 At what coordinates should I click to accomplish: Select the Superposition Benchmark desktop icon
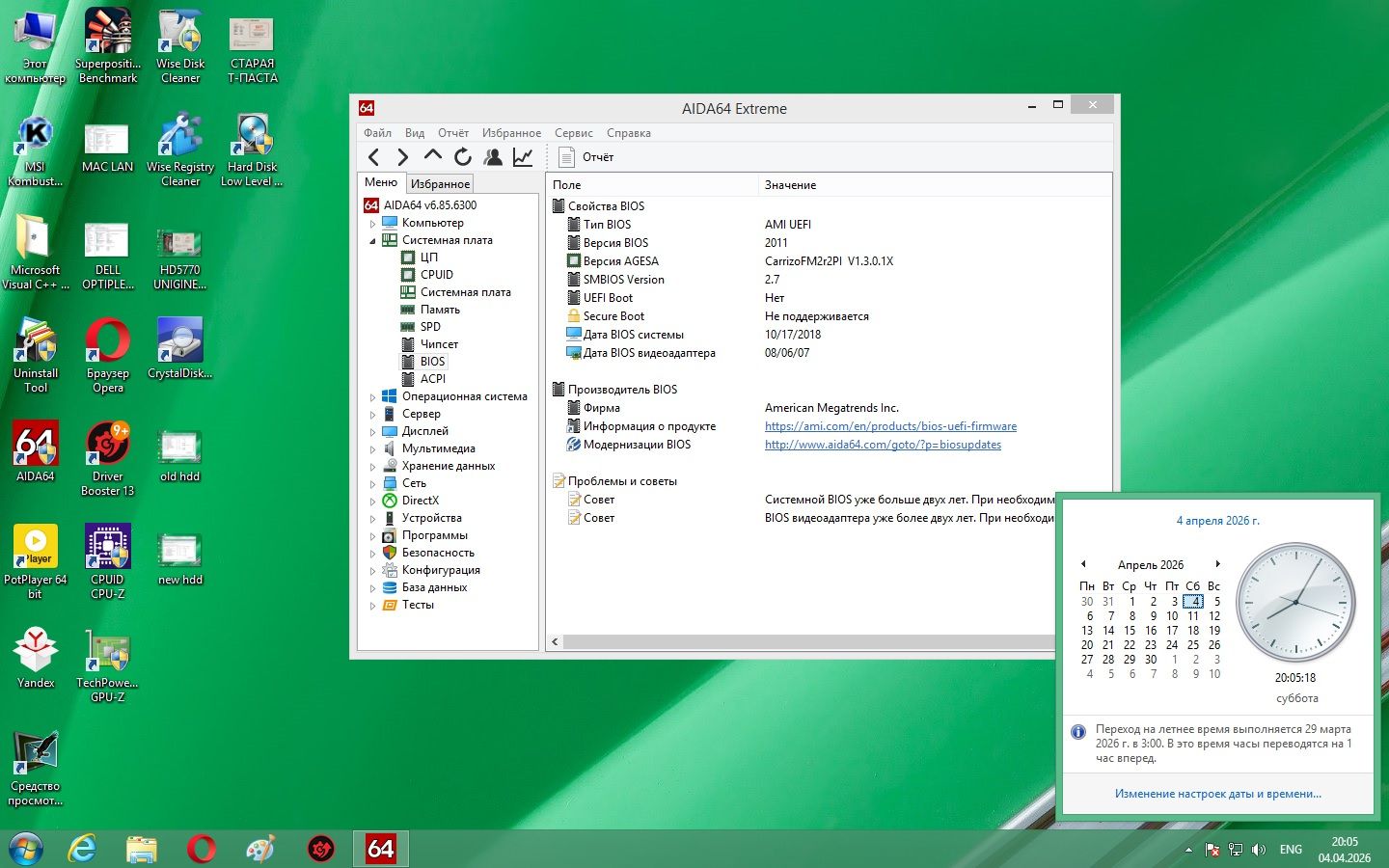point(108,46)
